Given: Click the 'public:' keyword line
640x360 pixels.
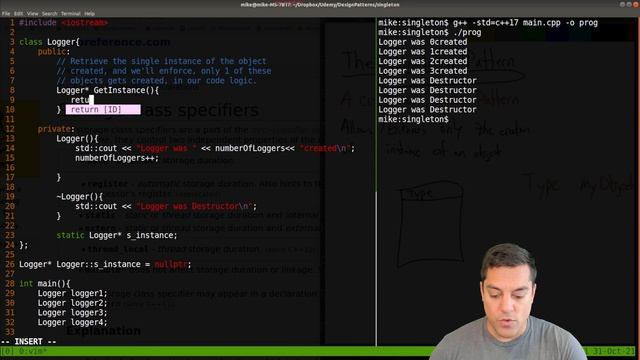Looking at the screenshot, I should [54, 52].
